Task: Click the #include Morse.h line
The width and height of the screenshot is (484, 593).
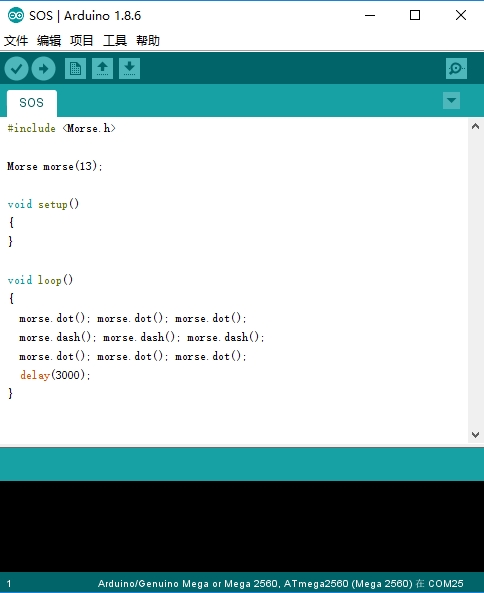Action: 62,129
